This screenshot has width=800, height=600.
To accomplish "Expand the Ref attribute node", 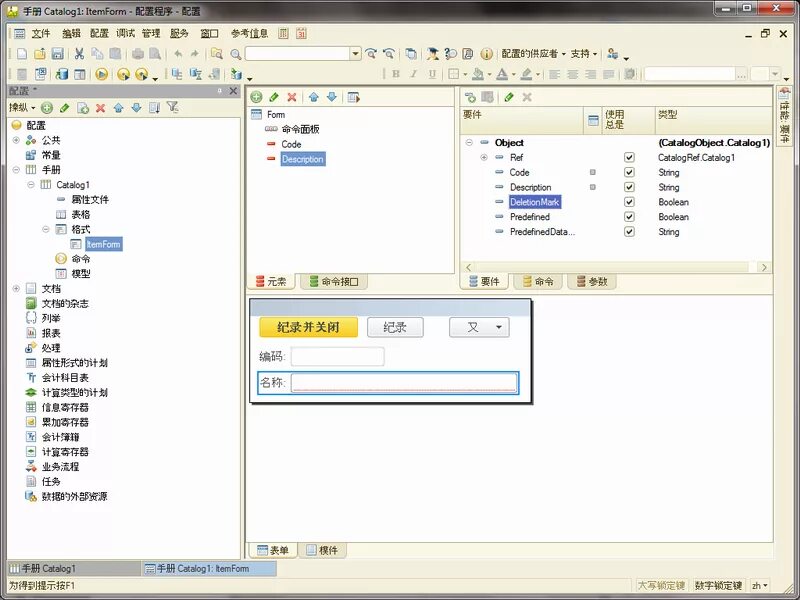I will click(x=484, y=158).
